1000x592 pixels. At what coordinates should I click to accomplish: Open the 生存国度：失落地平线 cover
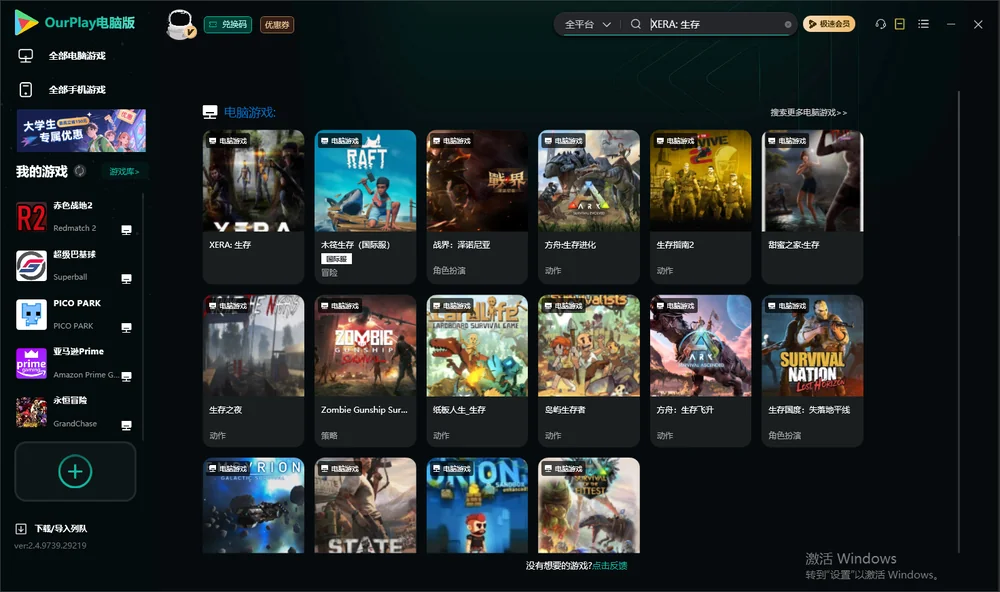pos(812,346)
